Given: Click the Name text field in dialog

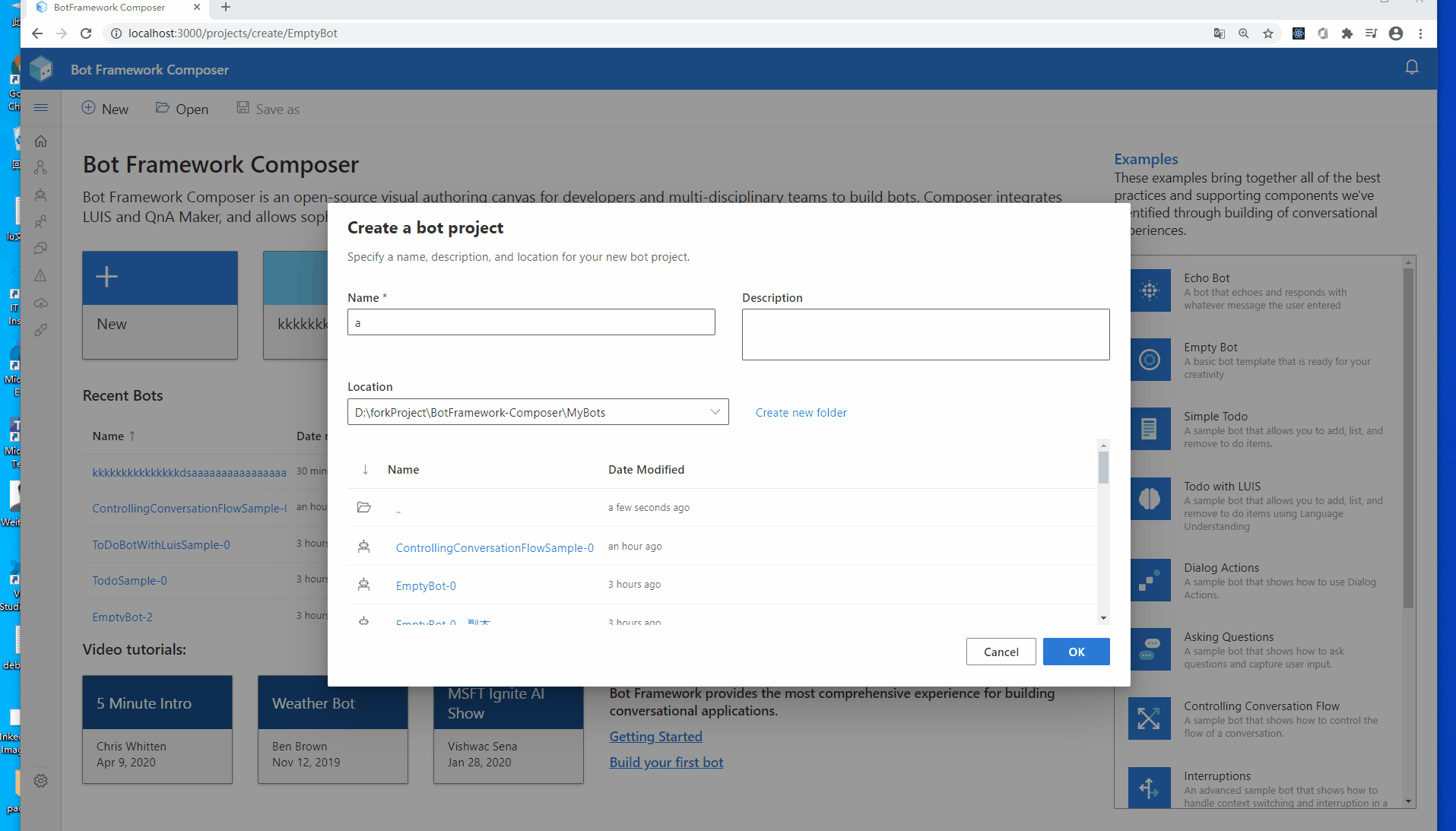Looking at the screenshot, I should click(x=531, y=322).
